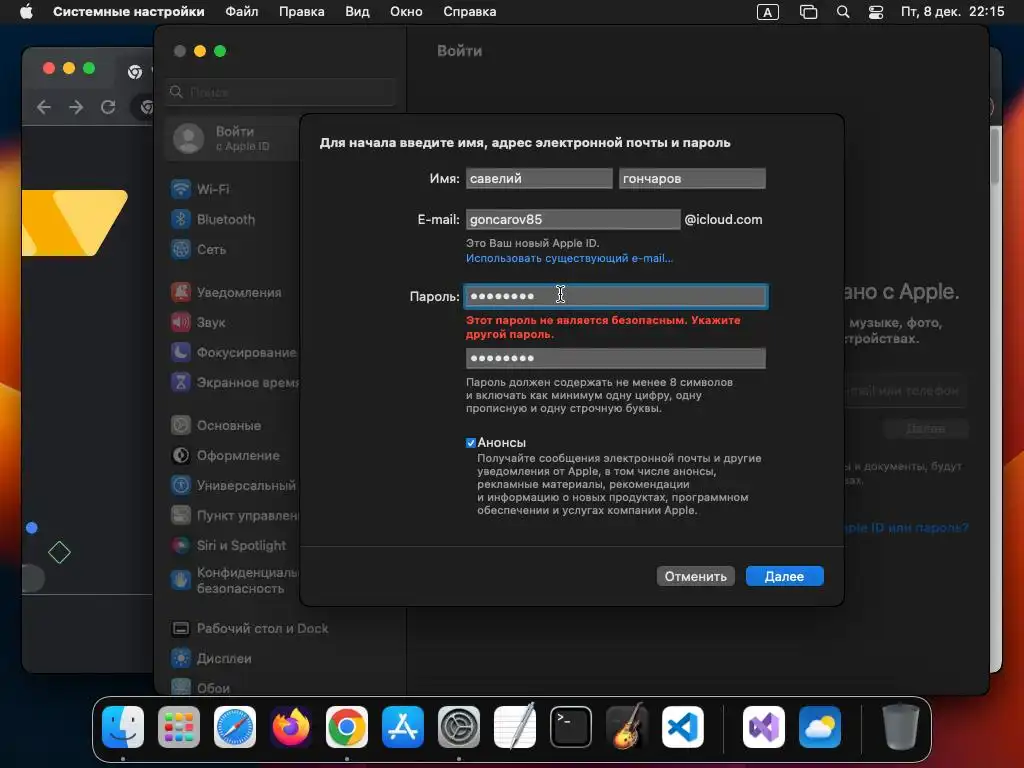Open the TextEdit Dock icon

(x=515, y=727)
